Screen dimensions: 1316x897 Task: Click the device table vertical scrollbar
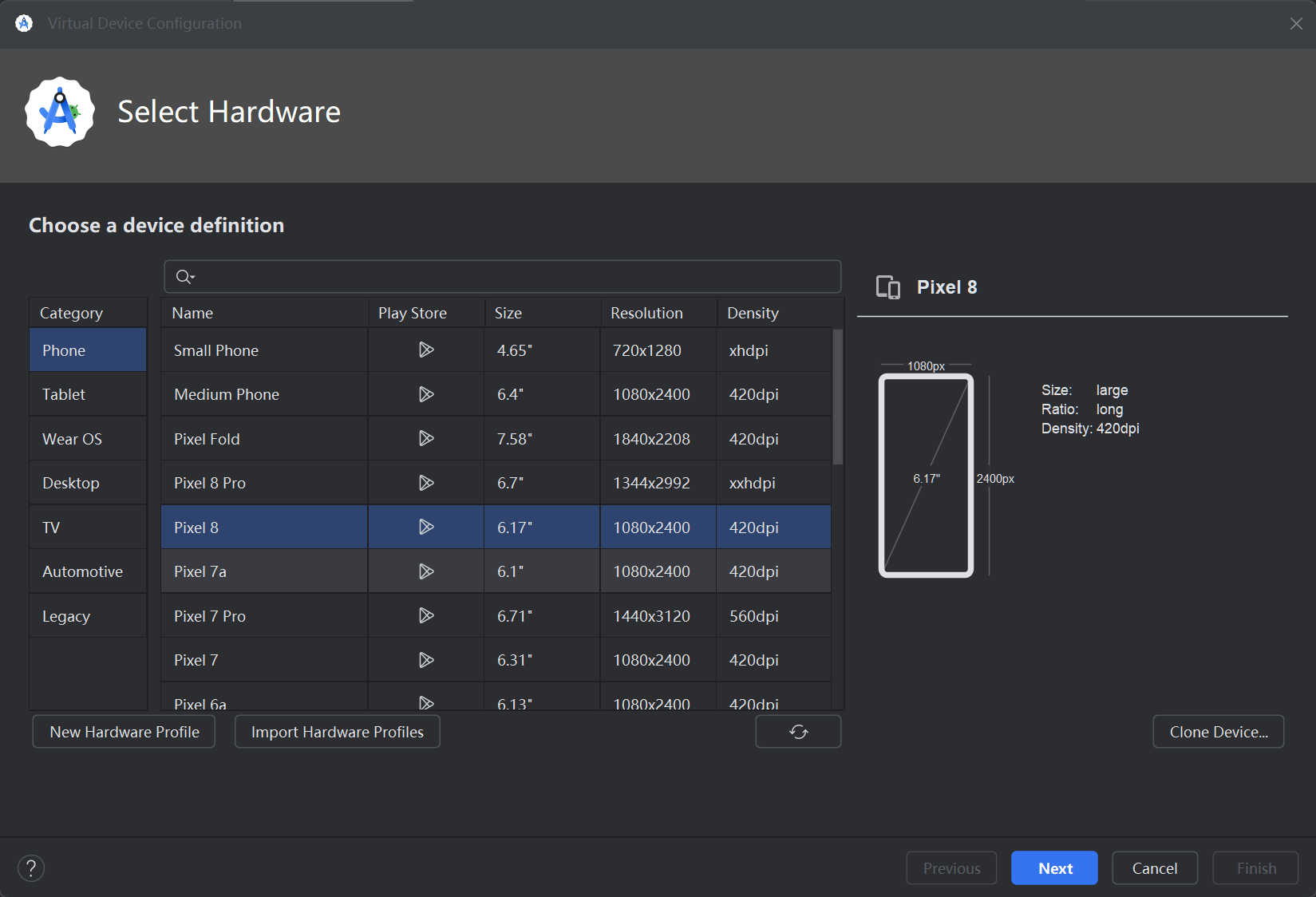837,397
